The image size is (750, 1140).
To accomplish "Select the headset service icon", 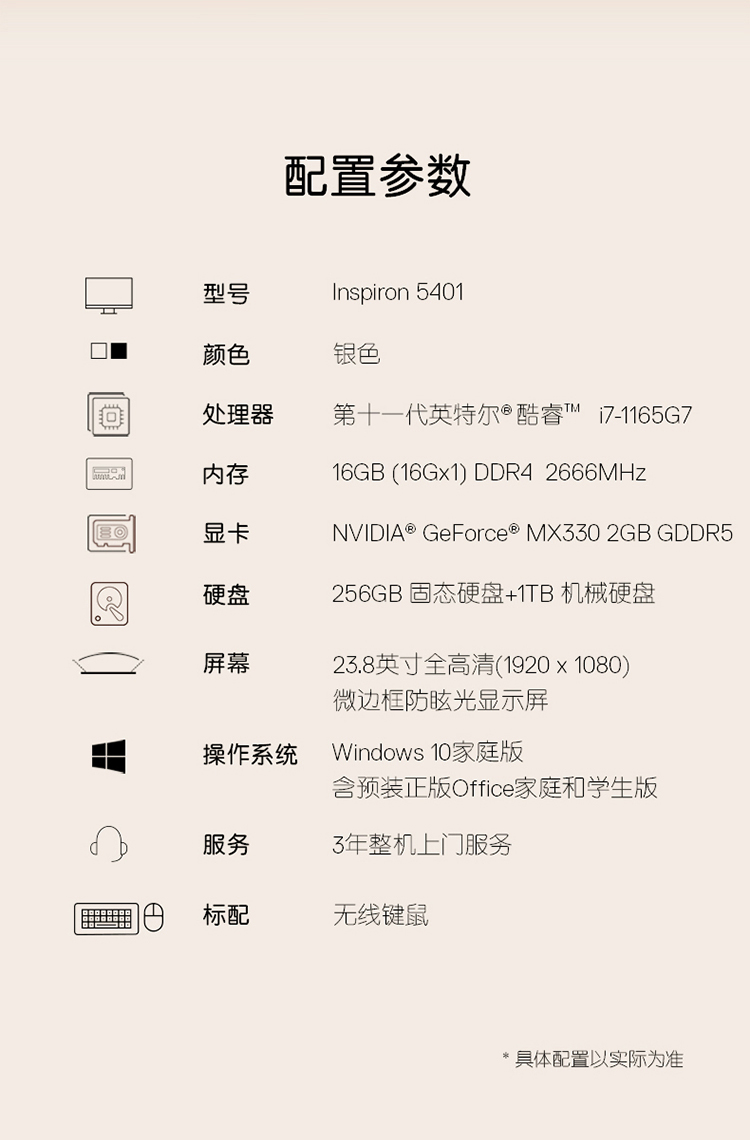I will tap(109, 844).
